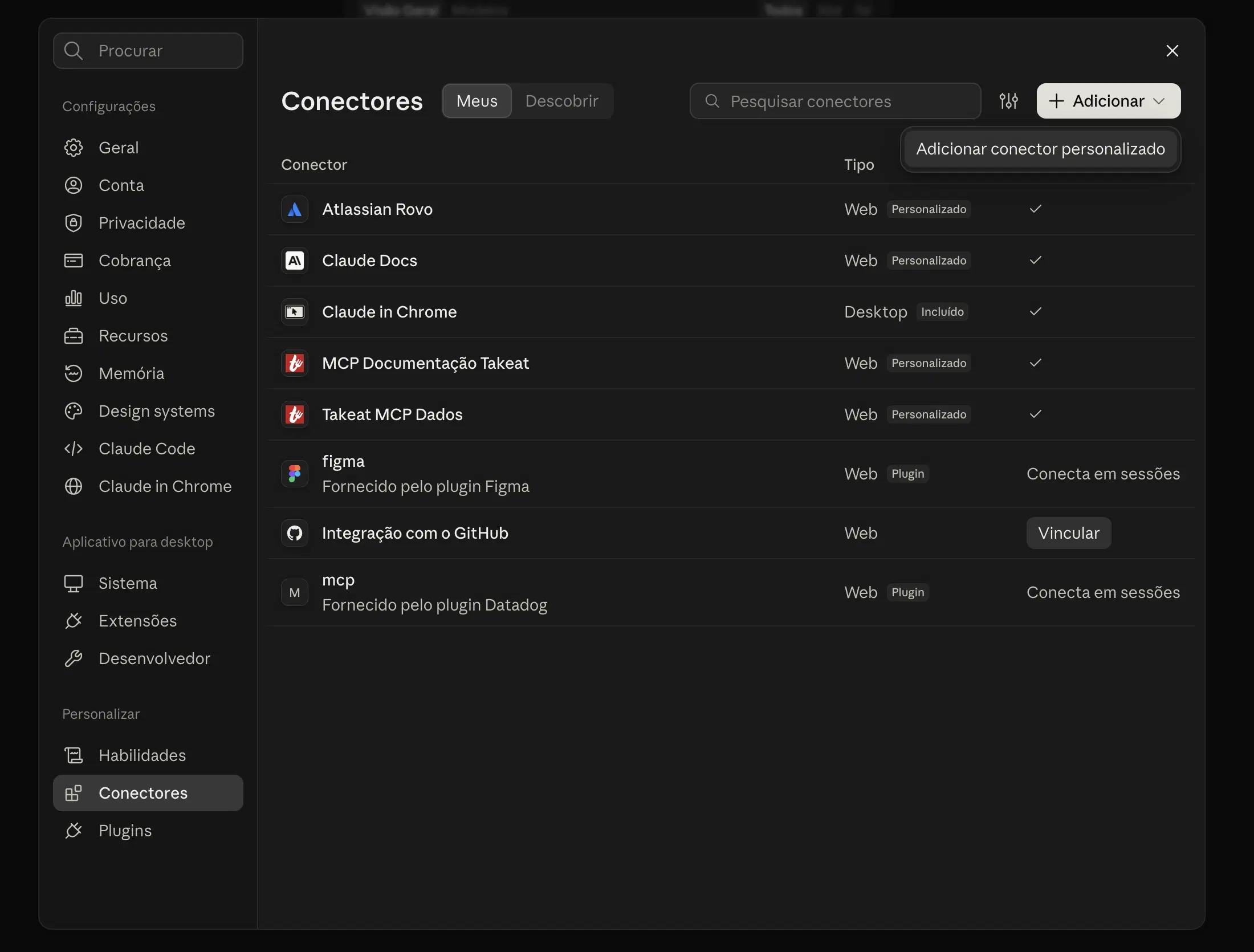The image size is (1254, 952).
Task: Click the GitHub logo icon
Action: click(295, 533)
